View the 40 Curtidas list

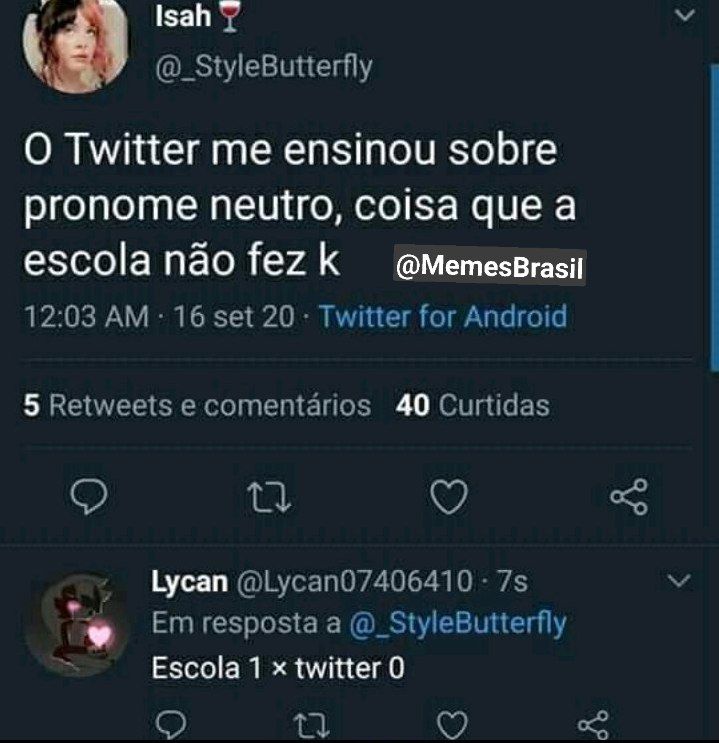[x=473, y=406]
